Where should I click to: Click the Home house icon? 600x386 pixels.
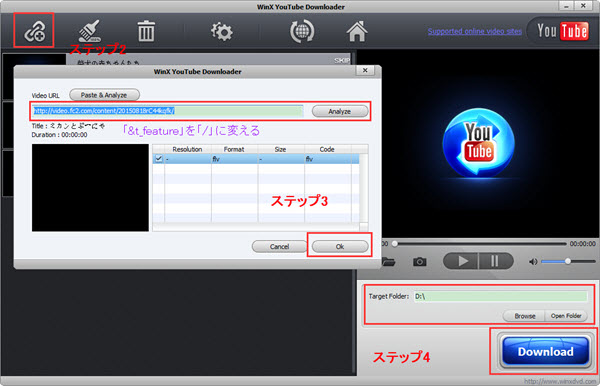point(357,31)
